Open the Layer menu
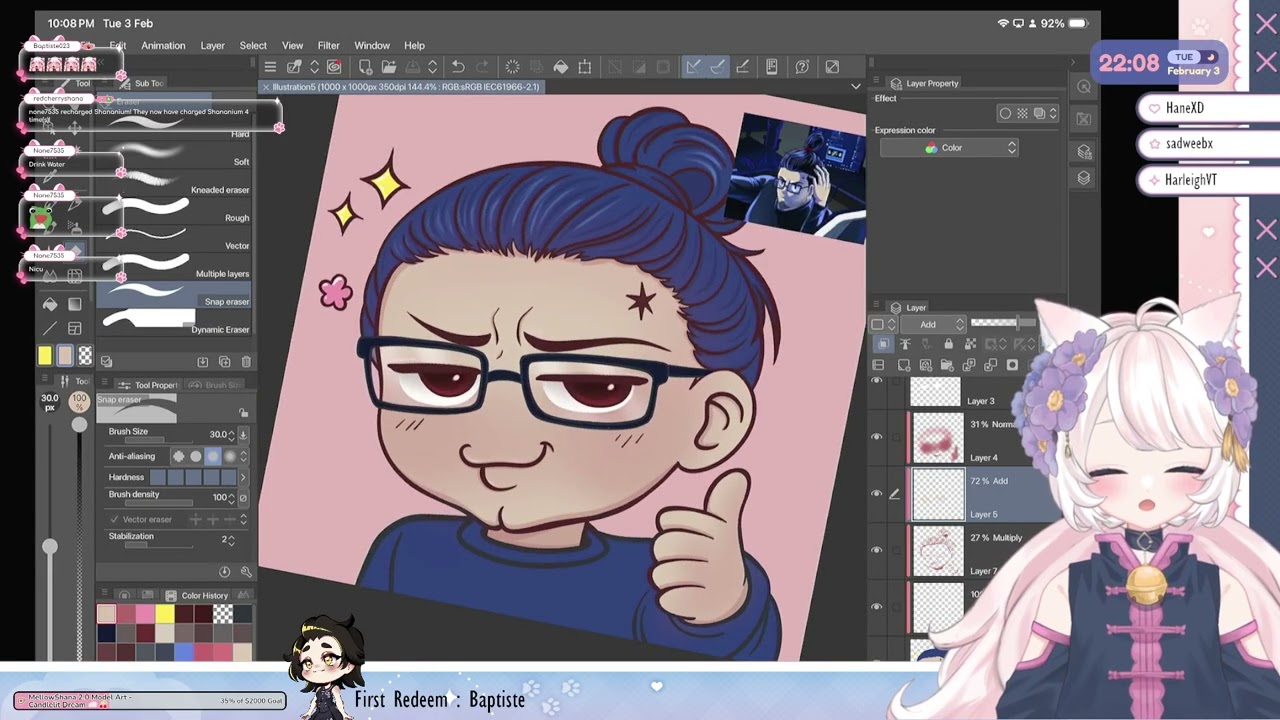1280x720 pixels. [x=212, y=46]
